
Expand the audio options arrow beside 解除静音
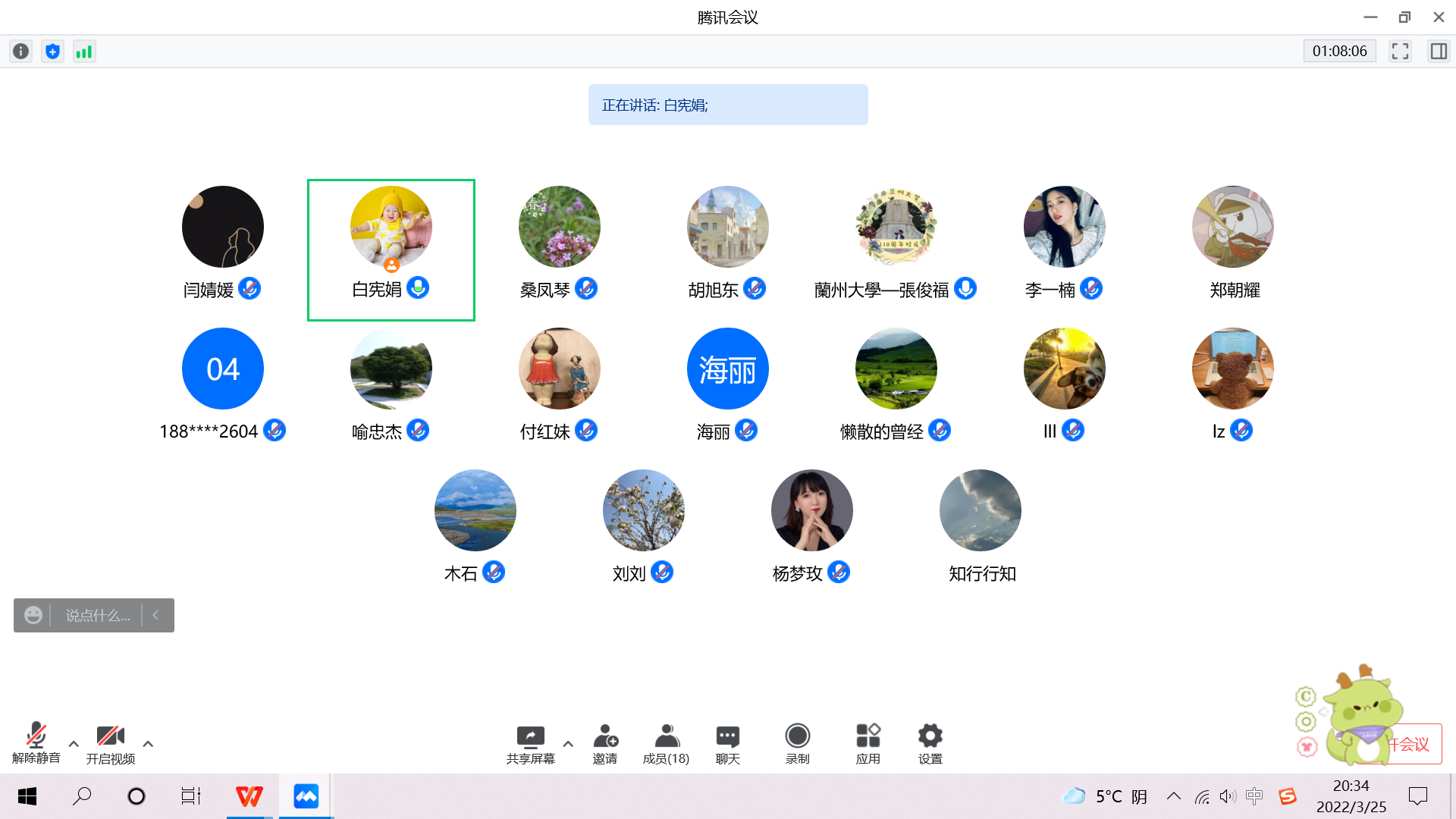(x=74, y=744)
